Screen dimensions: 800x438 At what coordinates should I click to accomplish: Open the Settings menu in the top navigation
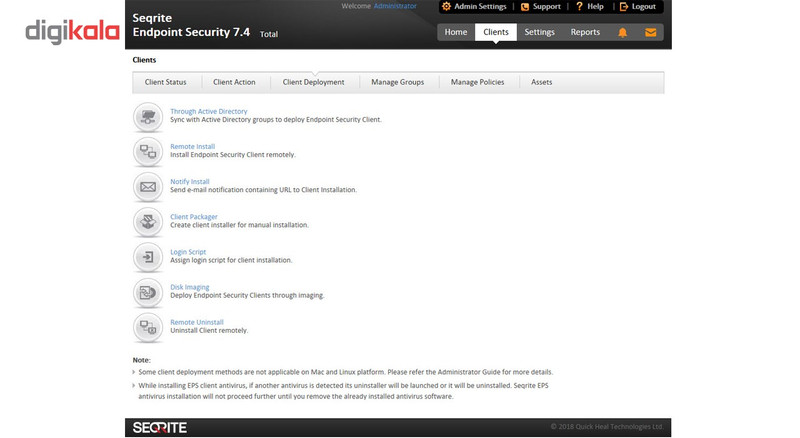coord(539,32)
